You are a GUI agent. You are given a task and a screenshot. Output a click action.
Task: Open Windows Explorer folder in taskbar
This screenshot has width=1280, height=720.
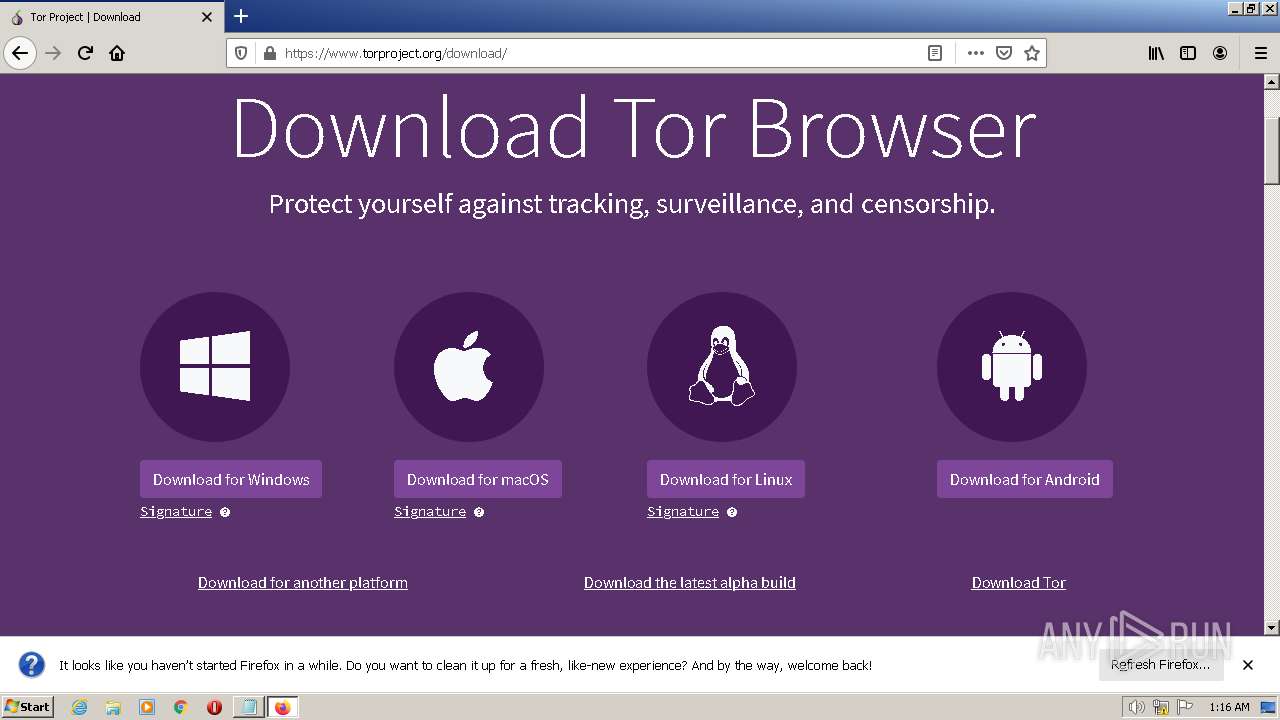[x=113, y=707]
